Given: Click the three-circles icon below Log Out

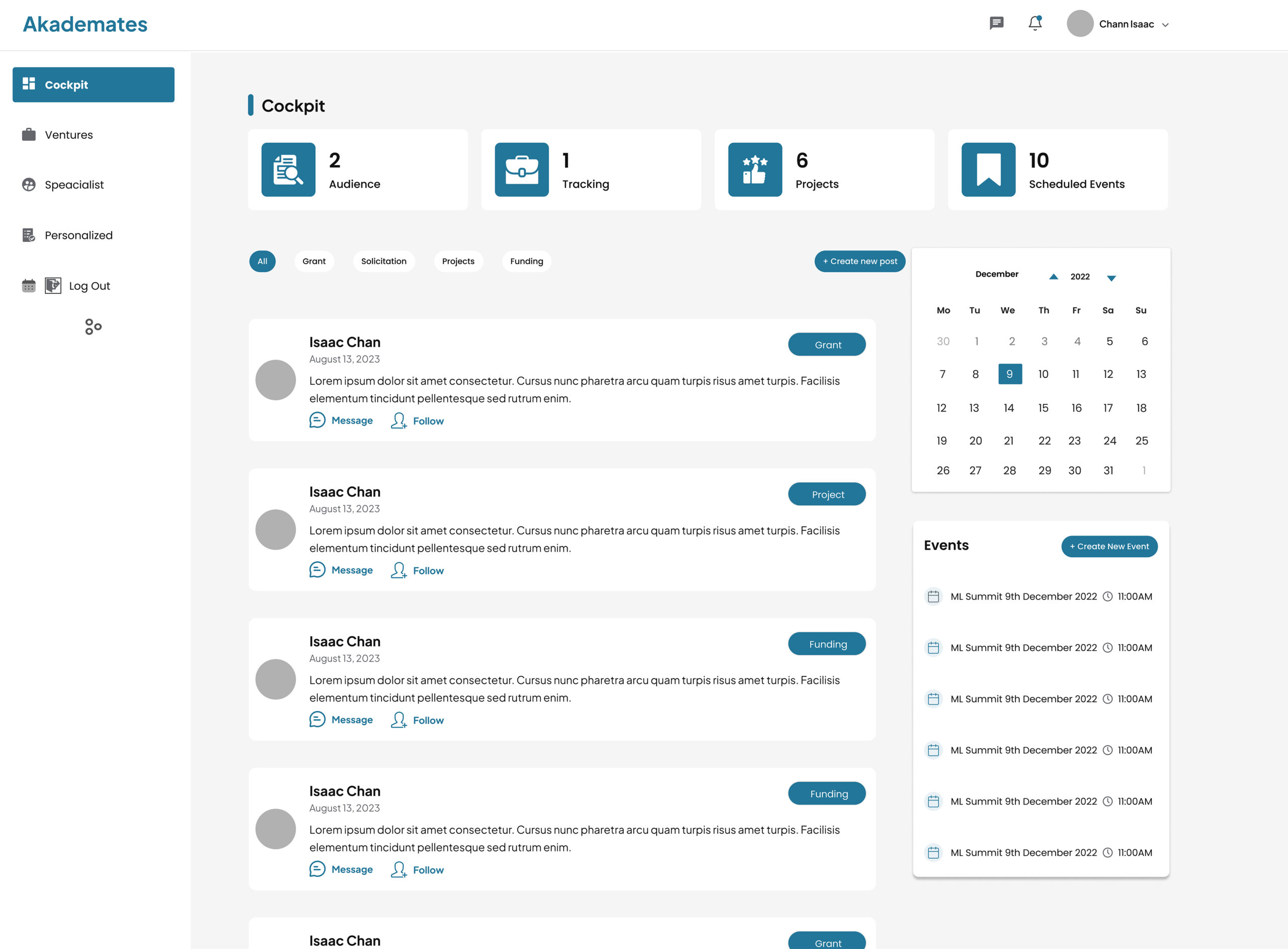Looking at the screenshot, I should (93, 327).
